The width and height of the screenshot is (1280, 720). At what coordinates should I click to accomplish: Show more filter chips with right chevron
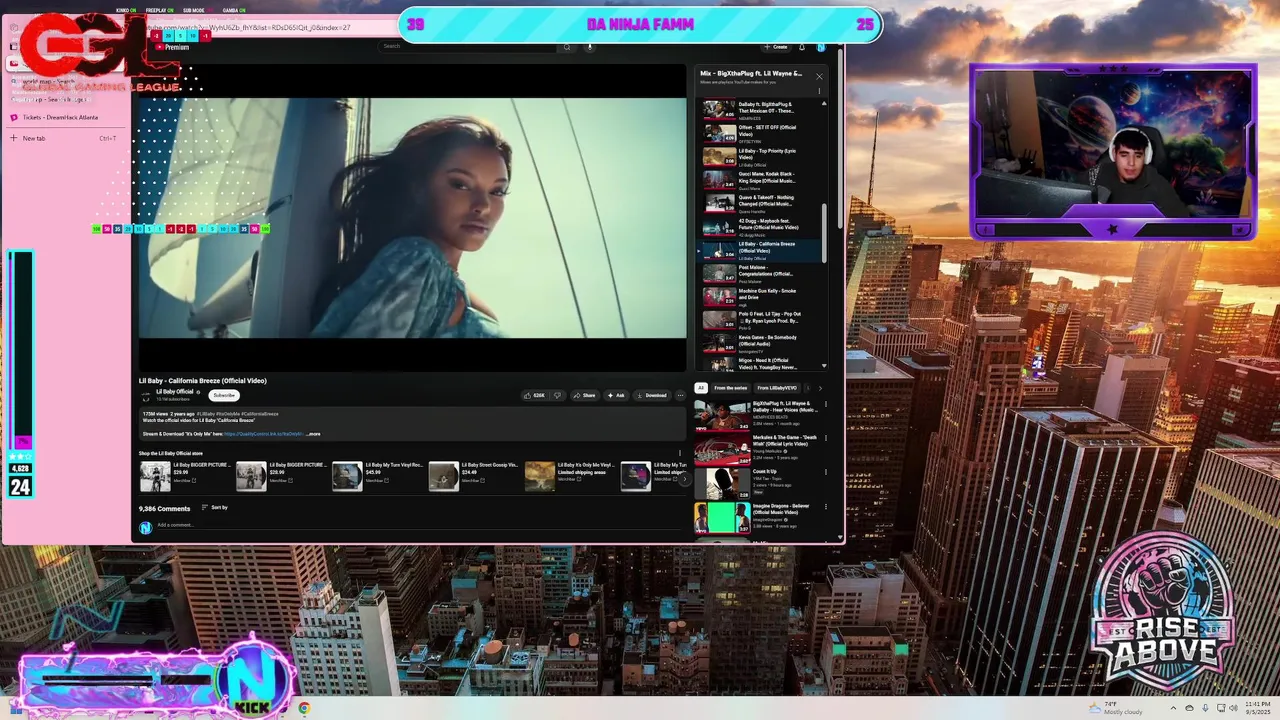click(x=820, y=388)
